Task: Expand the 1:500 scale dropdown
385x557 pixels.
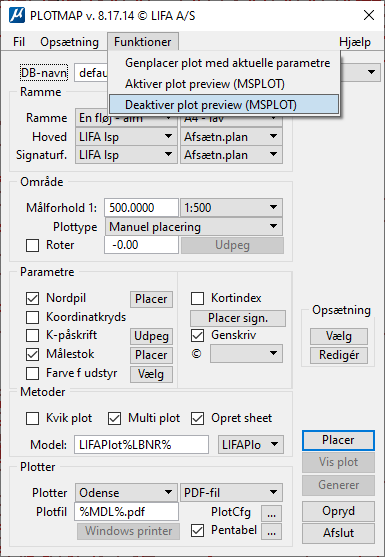Action: click(232, 207)
